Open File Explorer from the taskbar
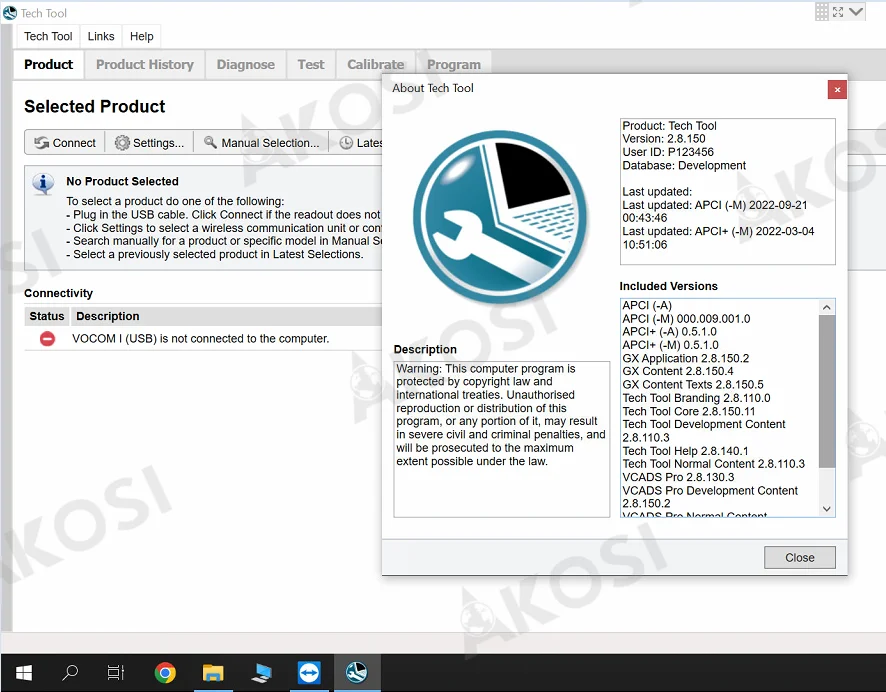 pyautogui.click(x=213, y=673)
